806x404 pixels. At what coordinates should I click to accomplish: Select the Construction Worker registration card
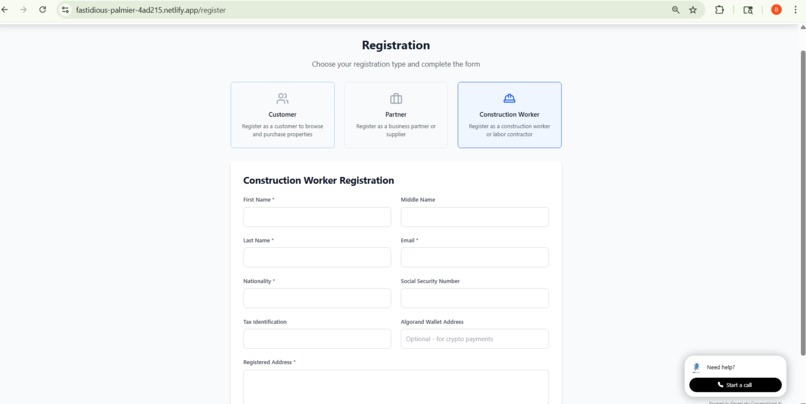coord(509,115)
